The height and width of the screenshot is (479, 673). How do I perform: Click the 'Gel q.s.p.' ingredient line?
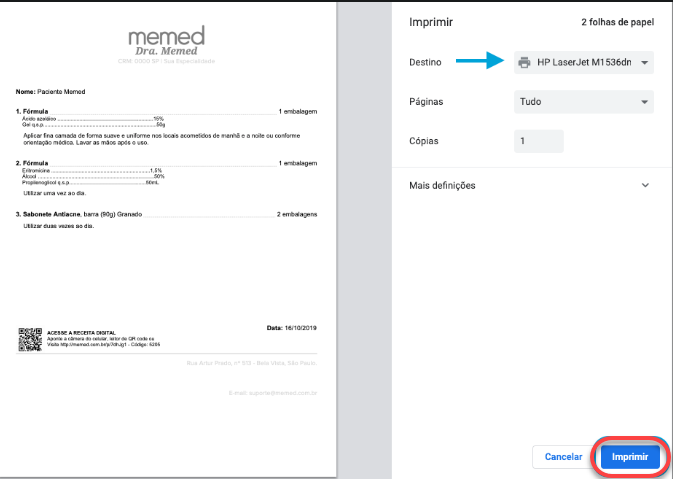click(93, 124)
